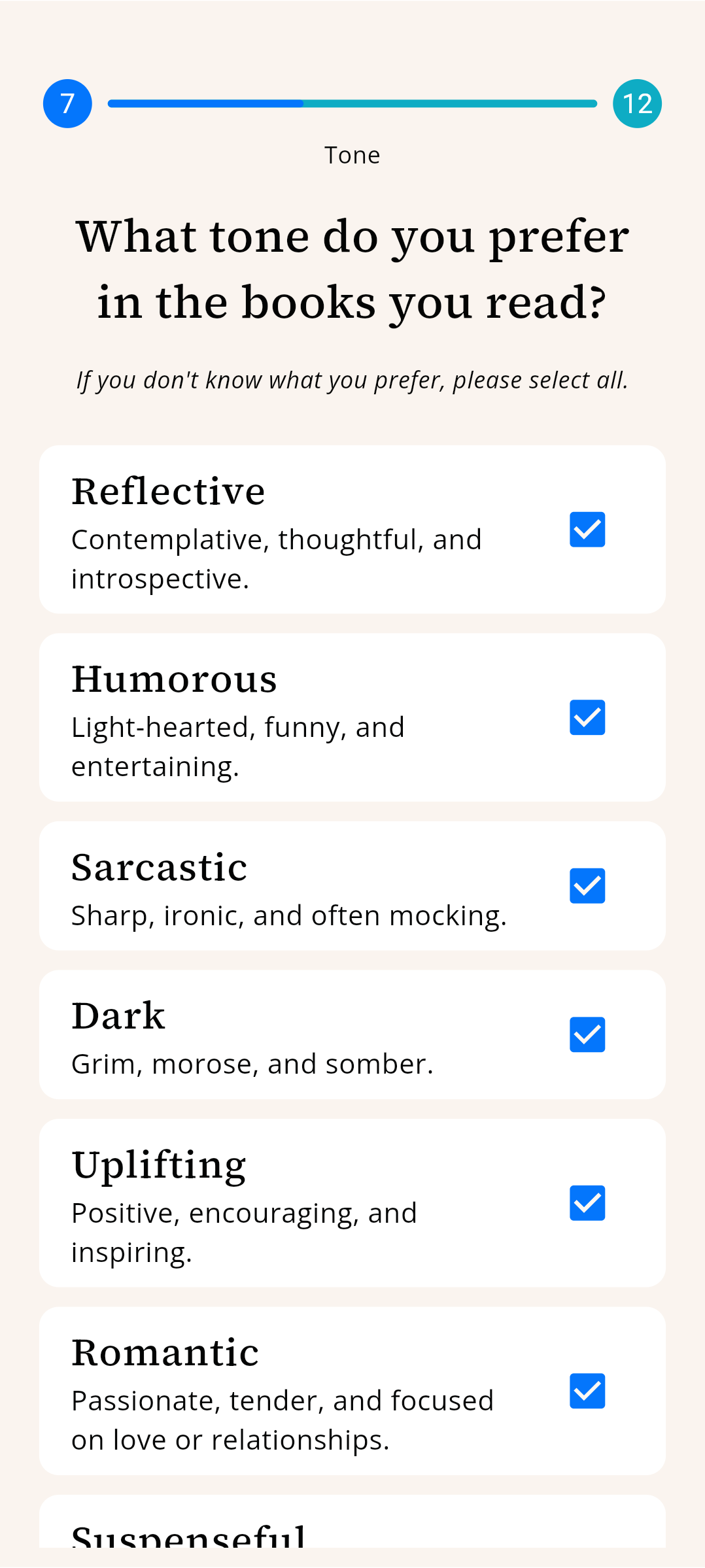Click the step 7 circle indicator
The height and width of the screenshot is (1568, 705).
[67, 103]
